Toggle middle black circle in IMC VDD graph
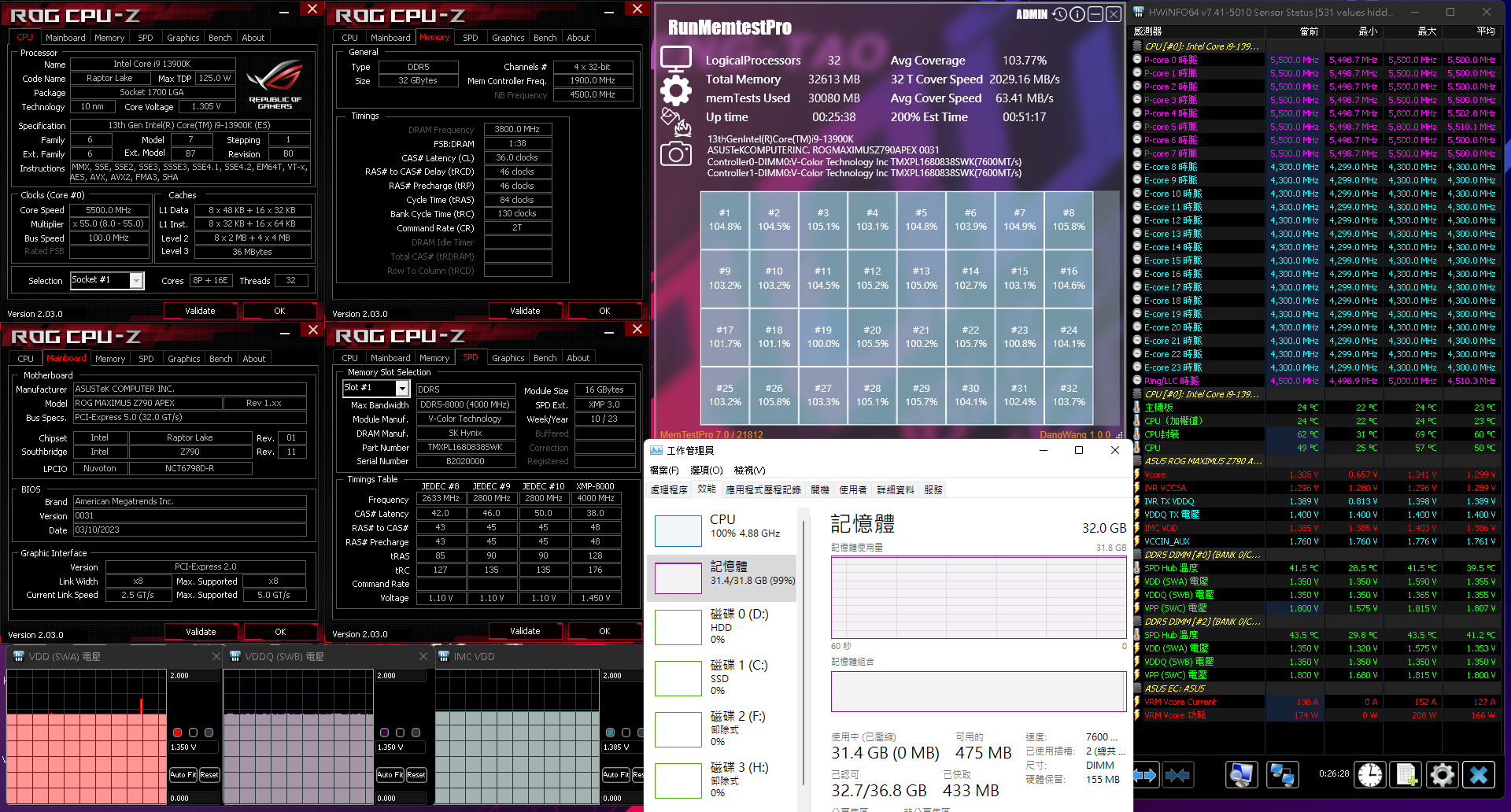 [626, 733]
